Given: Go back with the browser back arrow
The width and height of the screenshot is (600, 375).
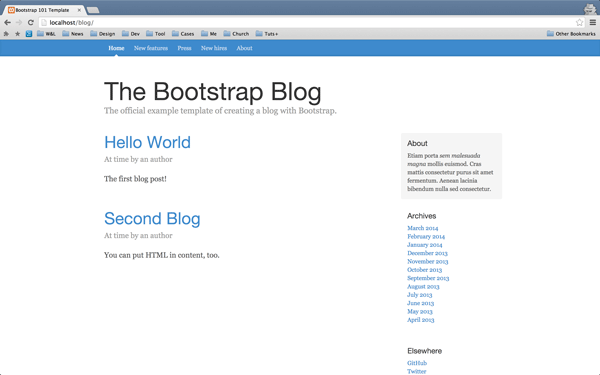Looking at the screenshot, I should point(7,22).
